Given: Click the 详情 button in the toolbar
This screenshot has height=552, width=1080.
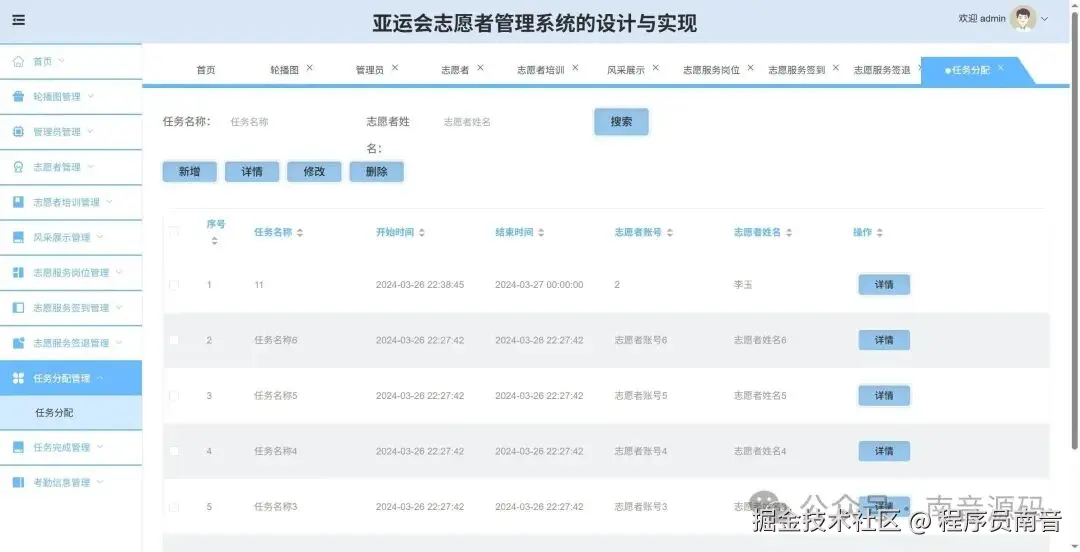Looking at the screenshot, I should click(252, 172).
